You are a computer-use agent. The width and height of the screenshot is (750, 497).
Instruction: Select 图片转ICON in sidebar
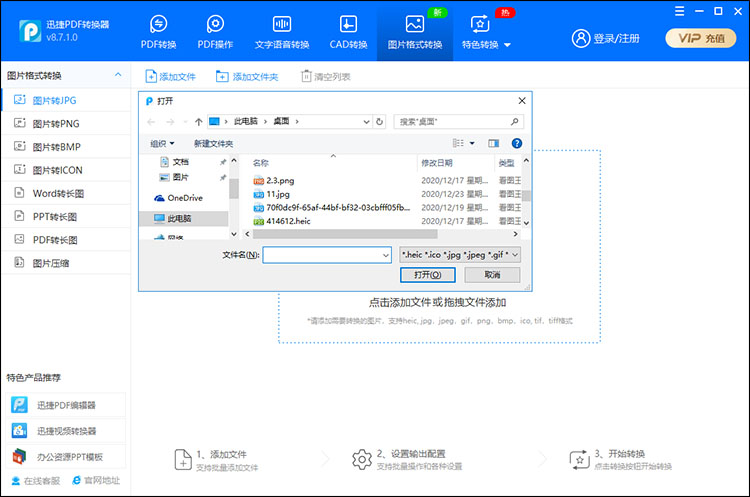click(66, 170)
